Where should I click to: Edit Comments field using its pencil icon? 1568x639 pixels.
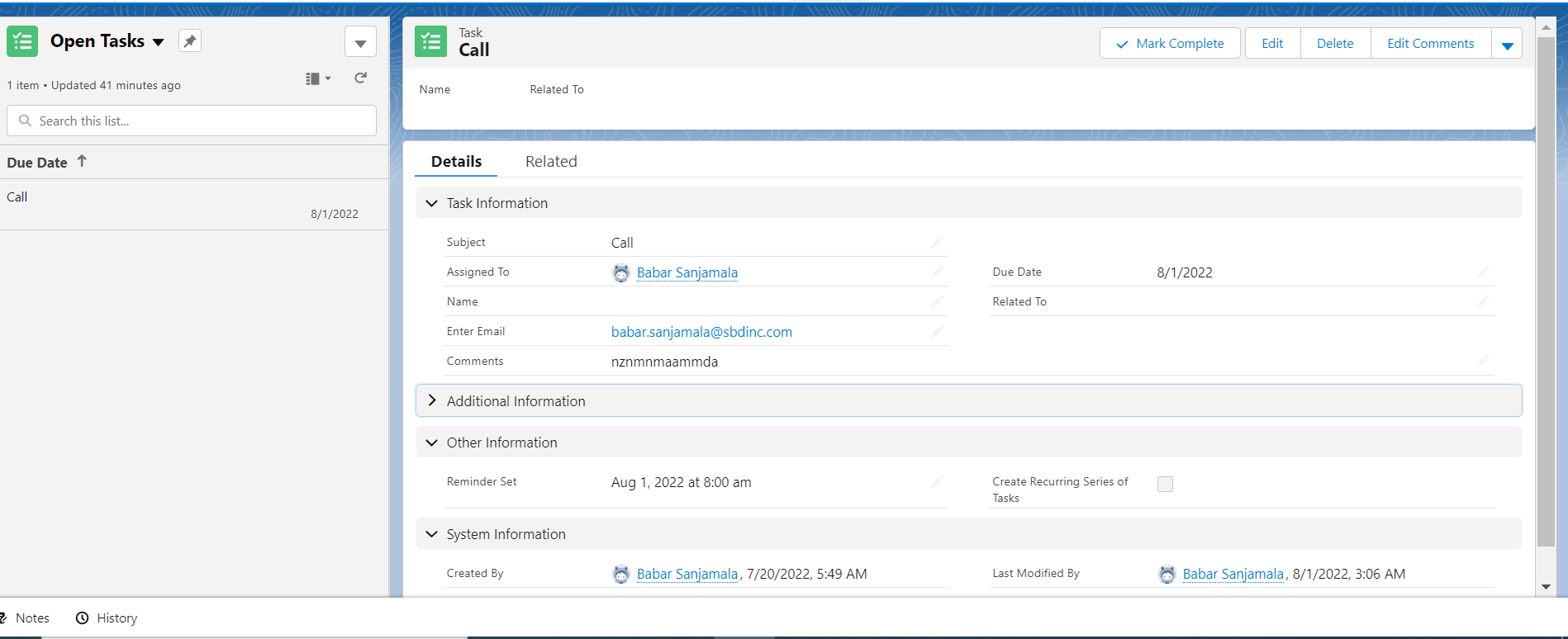[x=1482, y=362]
